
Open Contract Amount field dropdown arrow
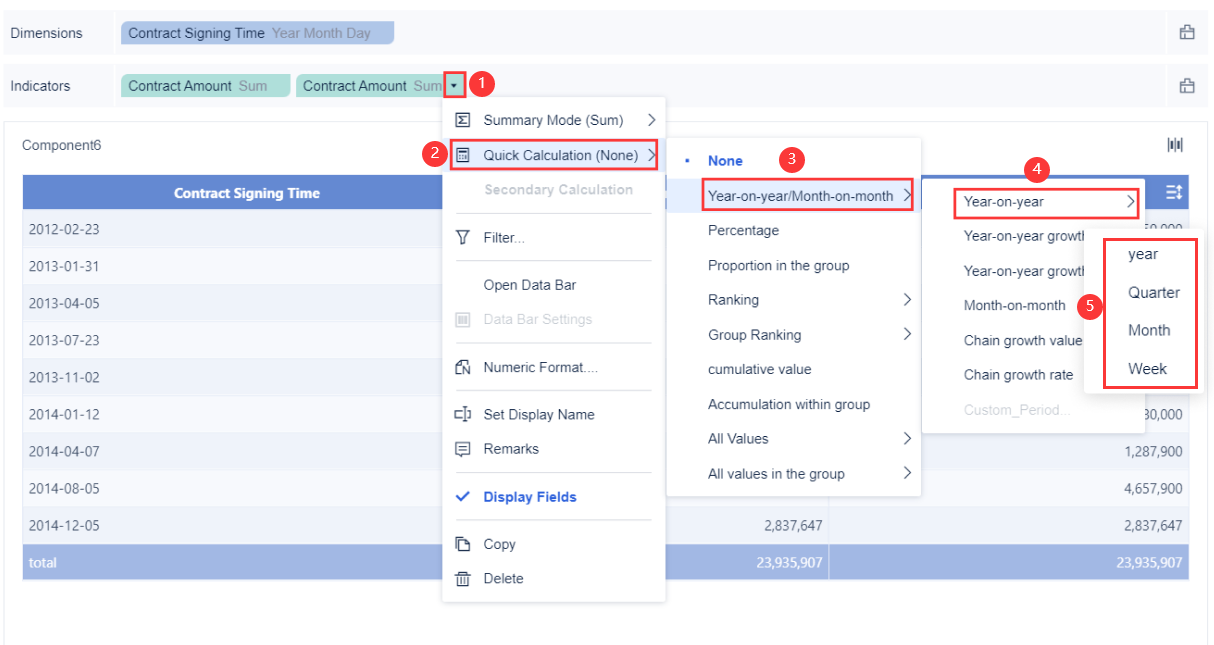(x=454, y=86)
